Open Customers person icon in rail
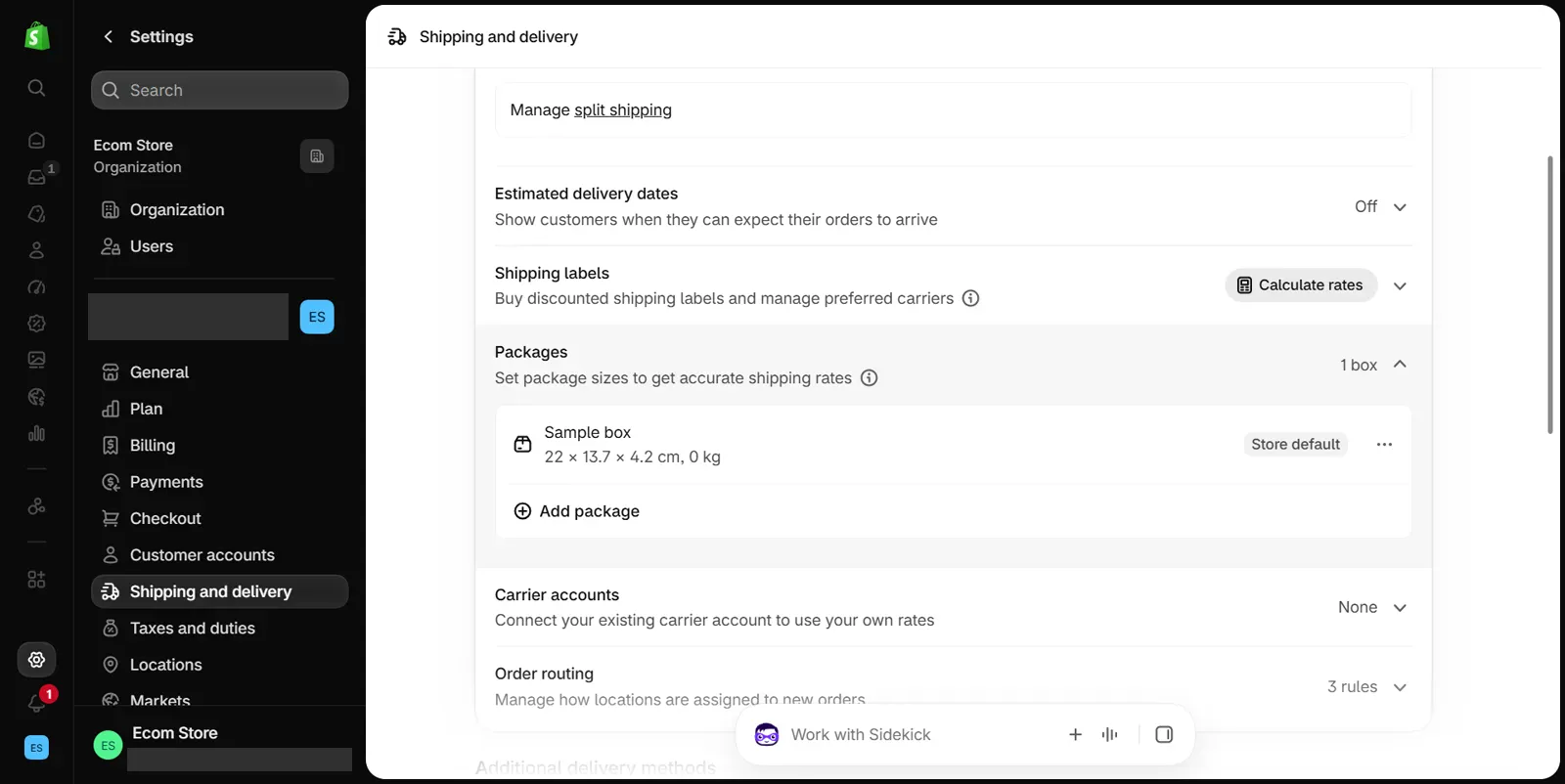Image resolution: width=1565 pixels, height=784 pixels. (36, 250)
